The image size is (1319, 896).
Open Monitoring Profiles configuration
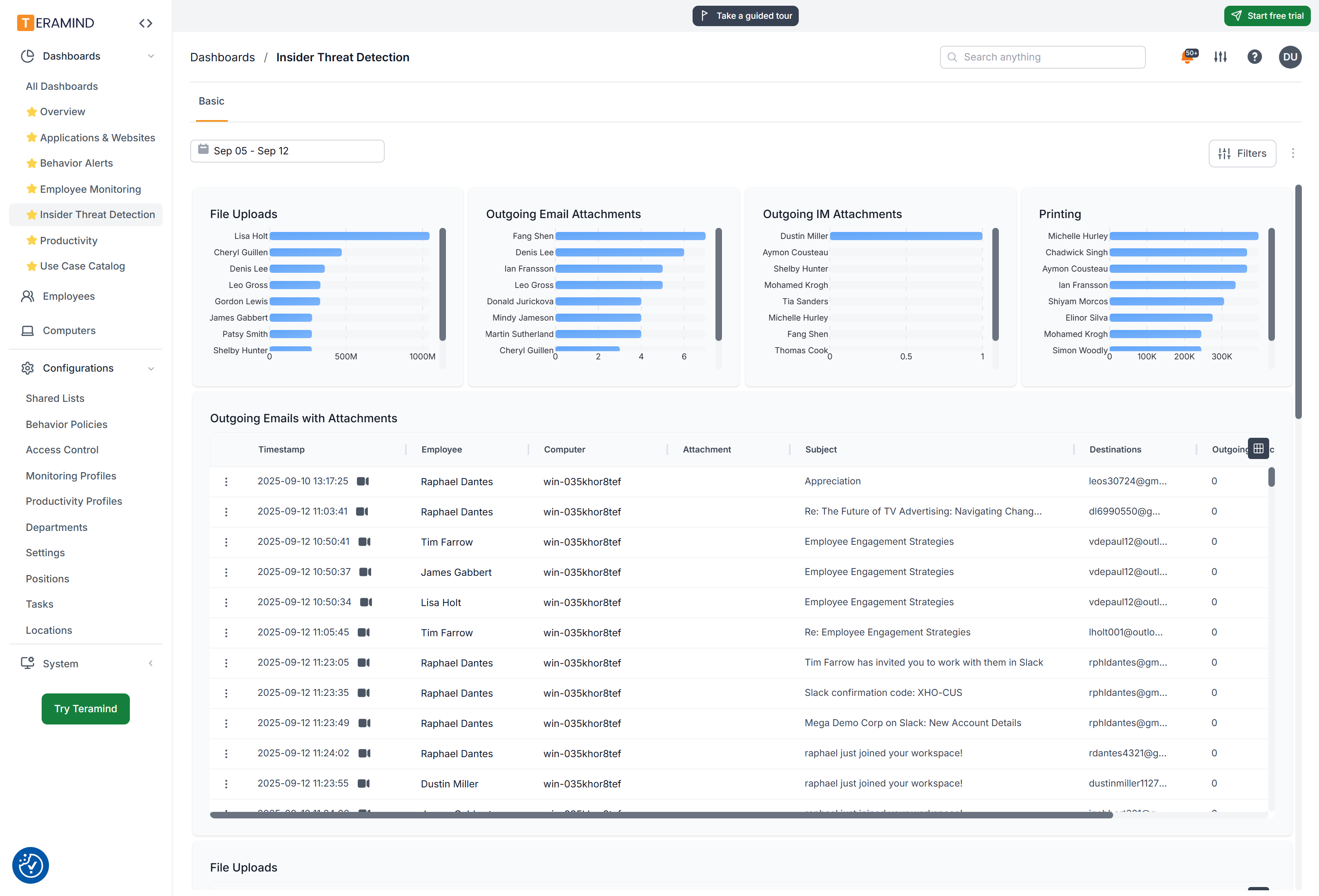[71, 475]
